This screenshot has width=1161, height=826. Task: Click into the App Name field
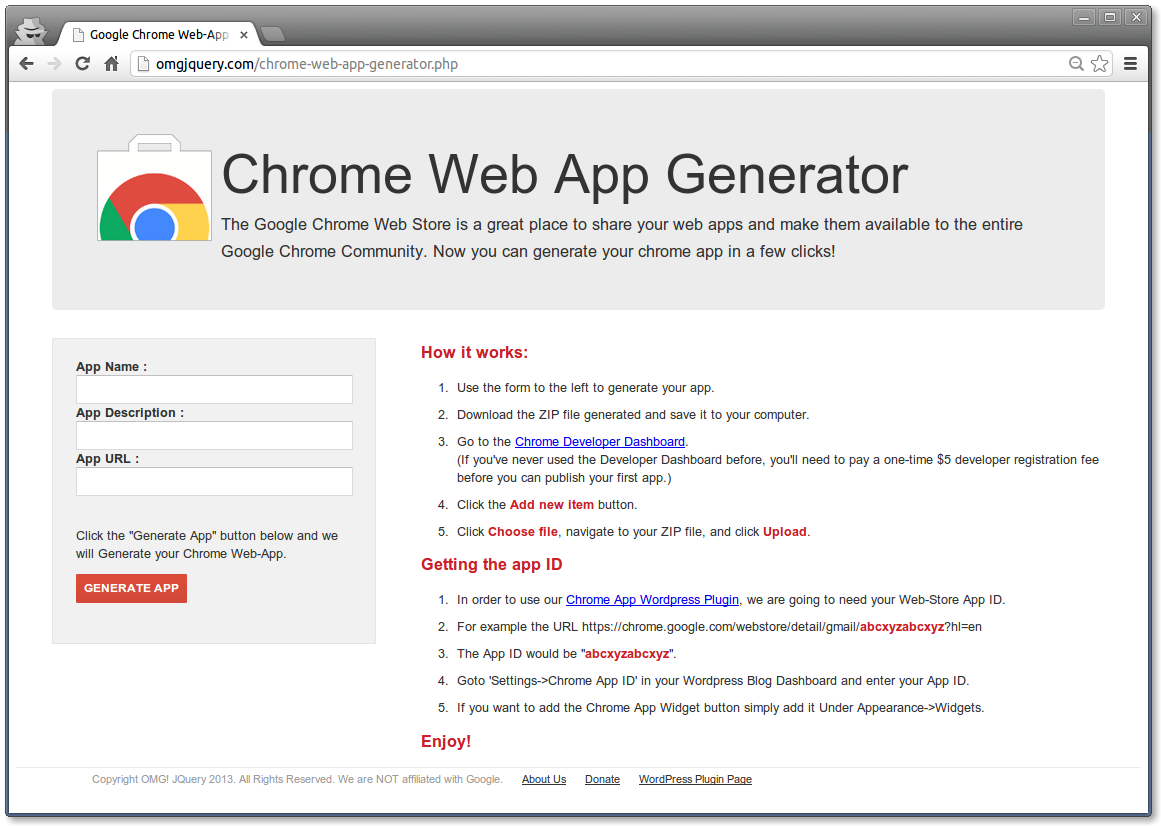click(214, 389)
